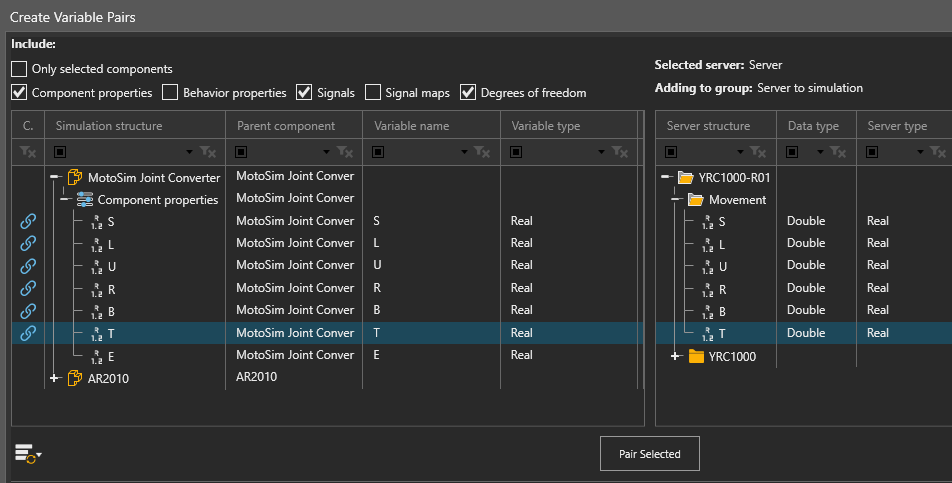Viewport: 952px width, 483px height.
Task: Uncheck Degrees of freedom checkbox
Action: point(468,92)
